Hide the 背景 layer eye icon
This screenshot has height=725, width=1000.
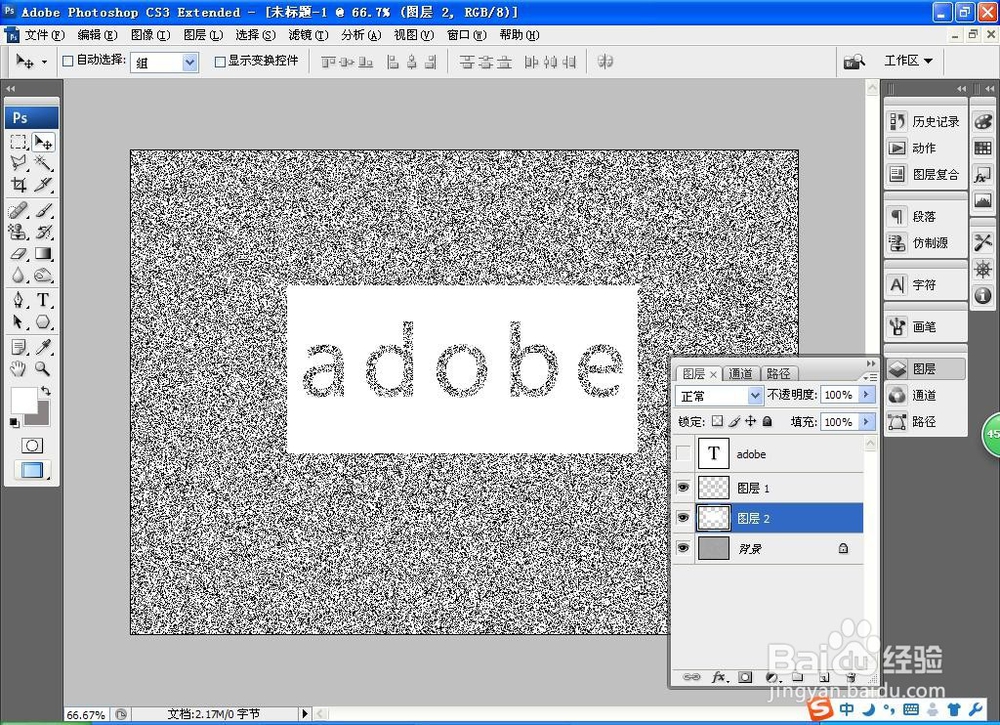coord(683,548)
